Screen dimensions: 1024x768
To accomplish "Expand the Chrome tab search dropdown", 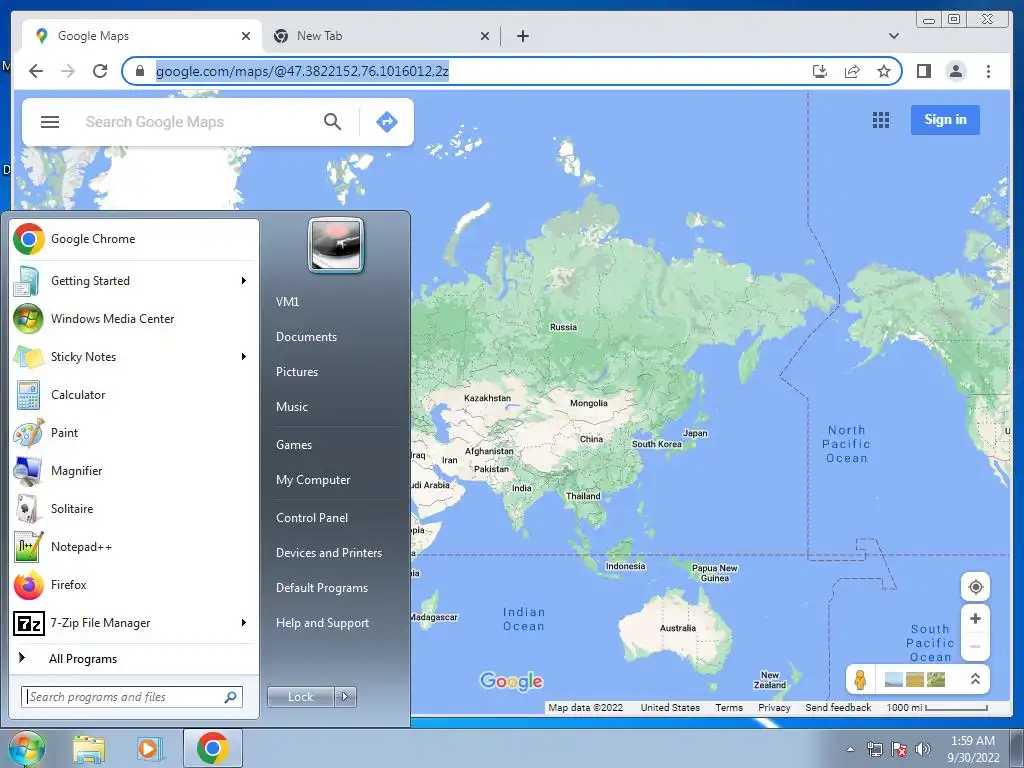I will [x=894, y=36].
